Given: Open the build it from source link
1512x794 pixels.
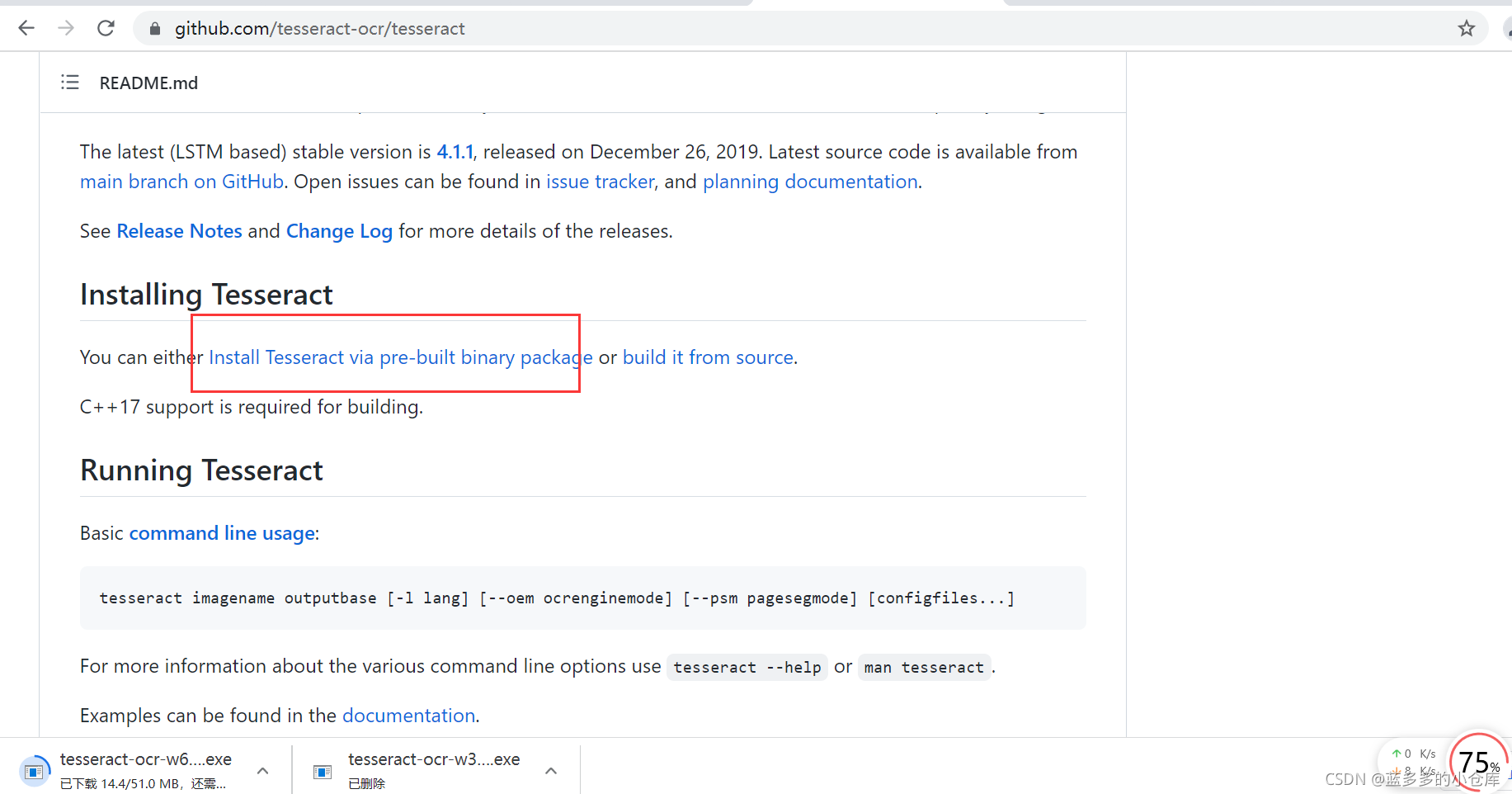Looking at the screenshot, I should point(708,357).
